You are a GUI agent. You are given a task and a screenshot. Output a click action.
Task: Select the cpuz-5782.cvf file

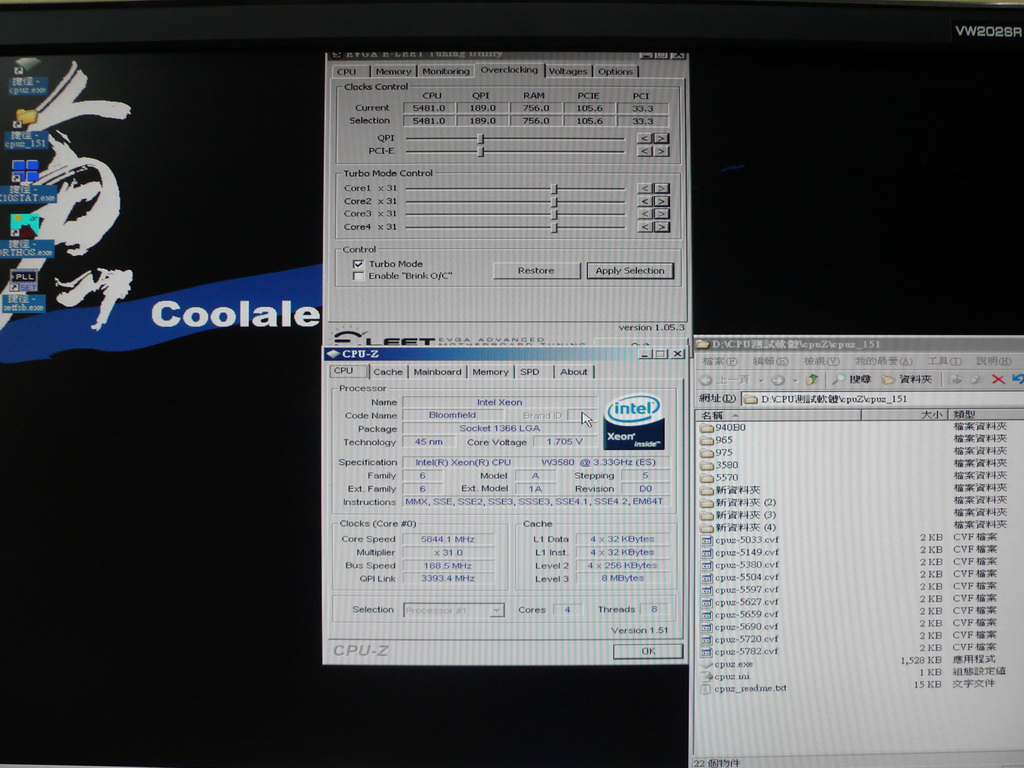[x=740, y=651]
